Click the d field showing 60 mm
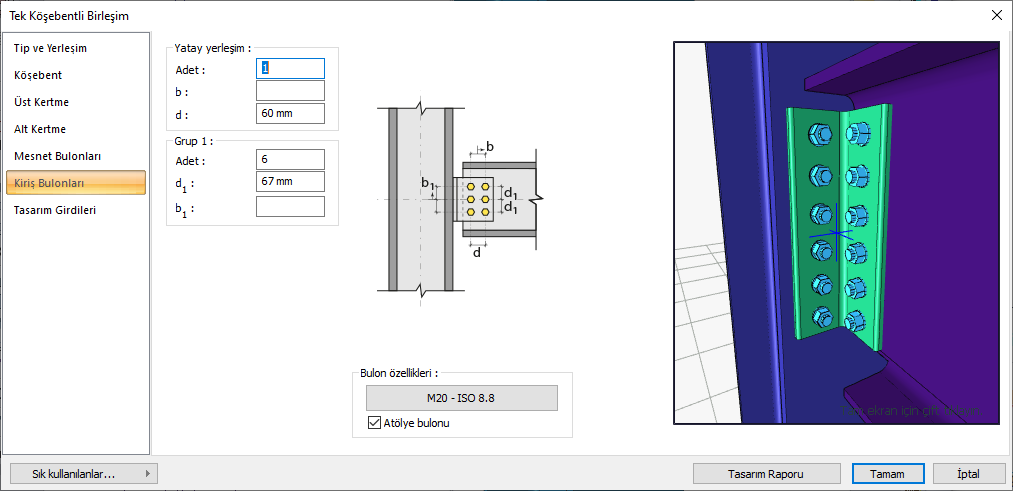Screen dimensions: 1013x491 (x=290, y=114)
